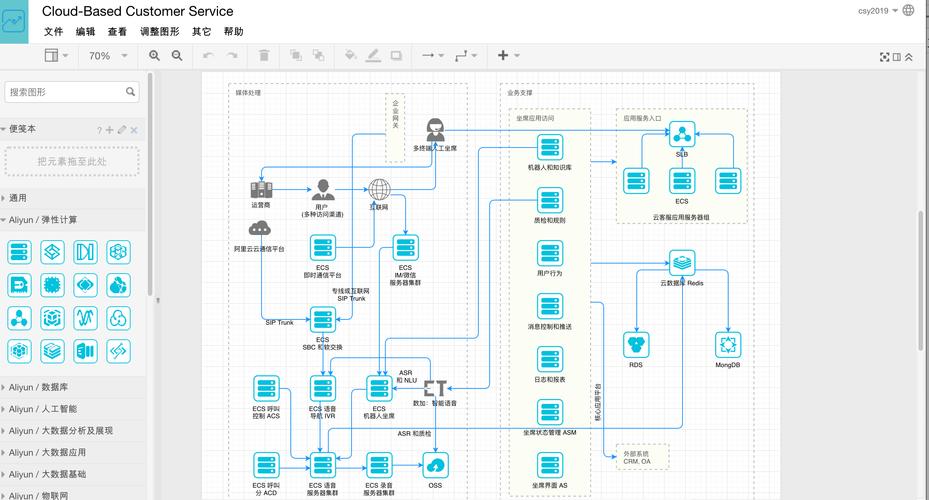Image resolution: width=929 pixels, height=500 pixels.
Task: Click the shapes sidebar vertical scrollbar
Action: [x=150, y=184]
